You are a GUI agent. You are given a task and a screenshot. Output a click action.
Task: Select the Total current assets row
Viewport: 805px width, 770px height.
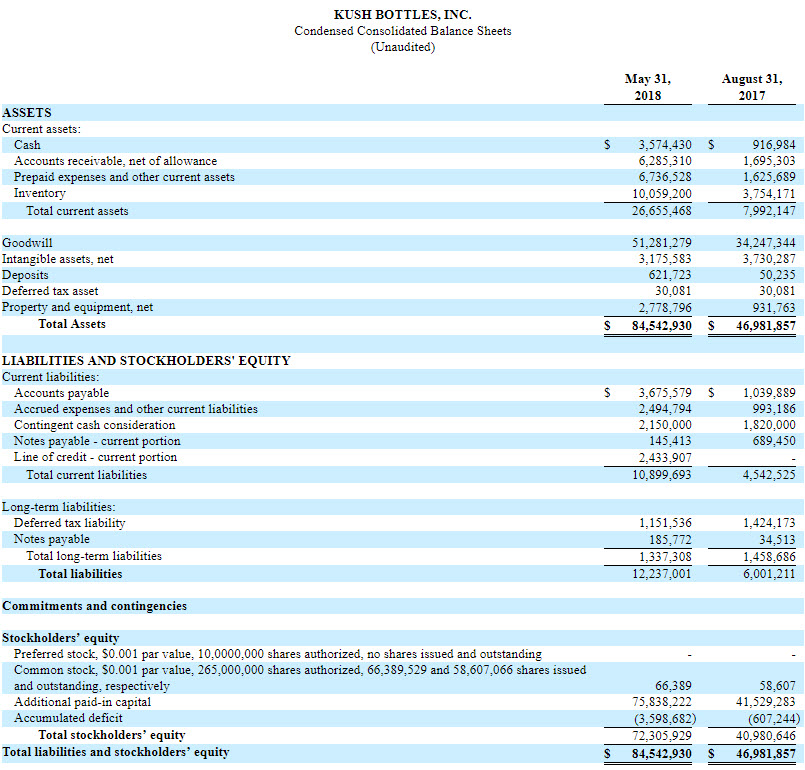tap(77, 210)
